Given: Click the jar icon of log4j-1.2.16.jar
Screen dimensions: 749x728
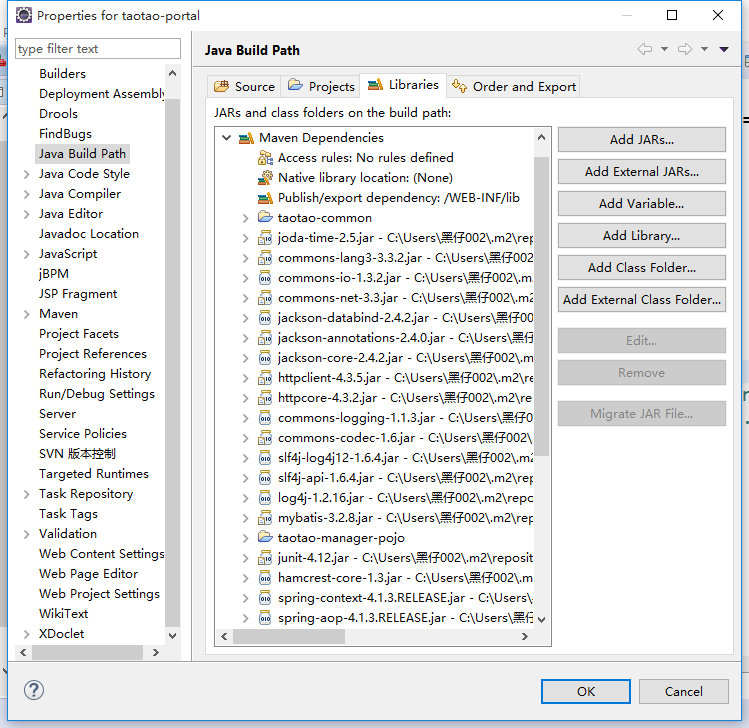Looking at the screenshot, I should pyautogui.click(x=265, y=498).
